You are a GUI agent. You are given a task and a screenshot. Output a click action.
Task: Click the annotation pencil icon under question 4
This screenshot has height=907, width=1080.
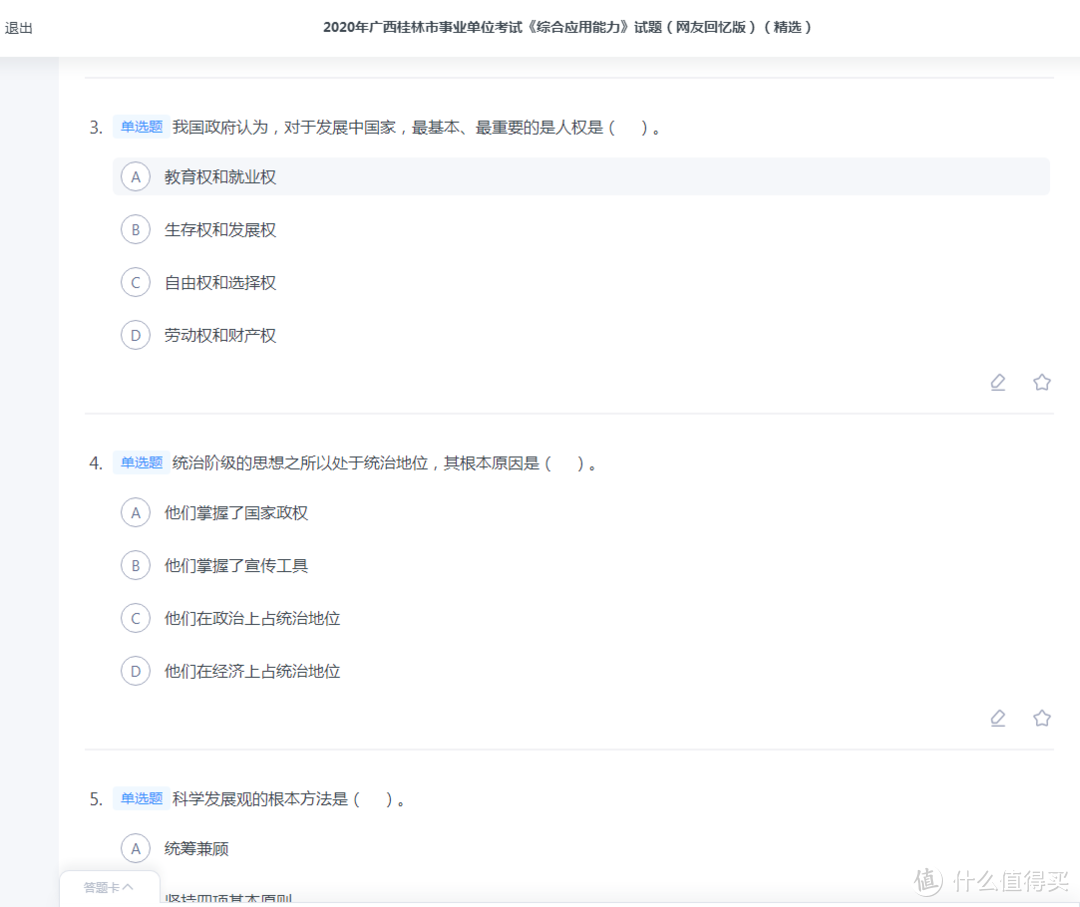(997, 718)
